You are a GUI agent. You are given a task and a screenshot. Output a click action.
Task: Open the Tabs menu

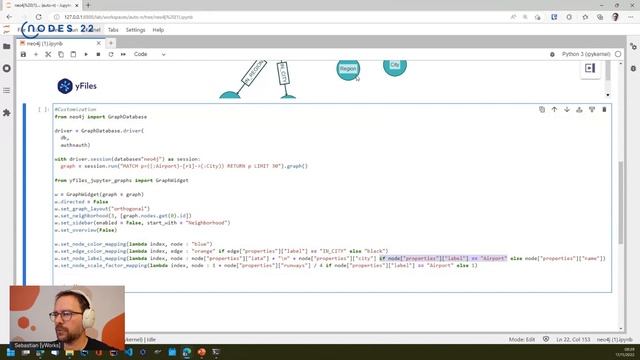pos(113,30)
